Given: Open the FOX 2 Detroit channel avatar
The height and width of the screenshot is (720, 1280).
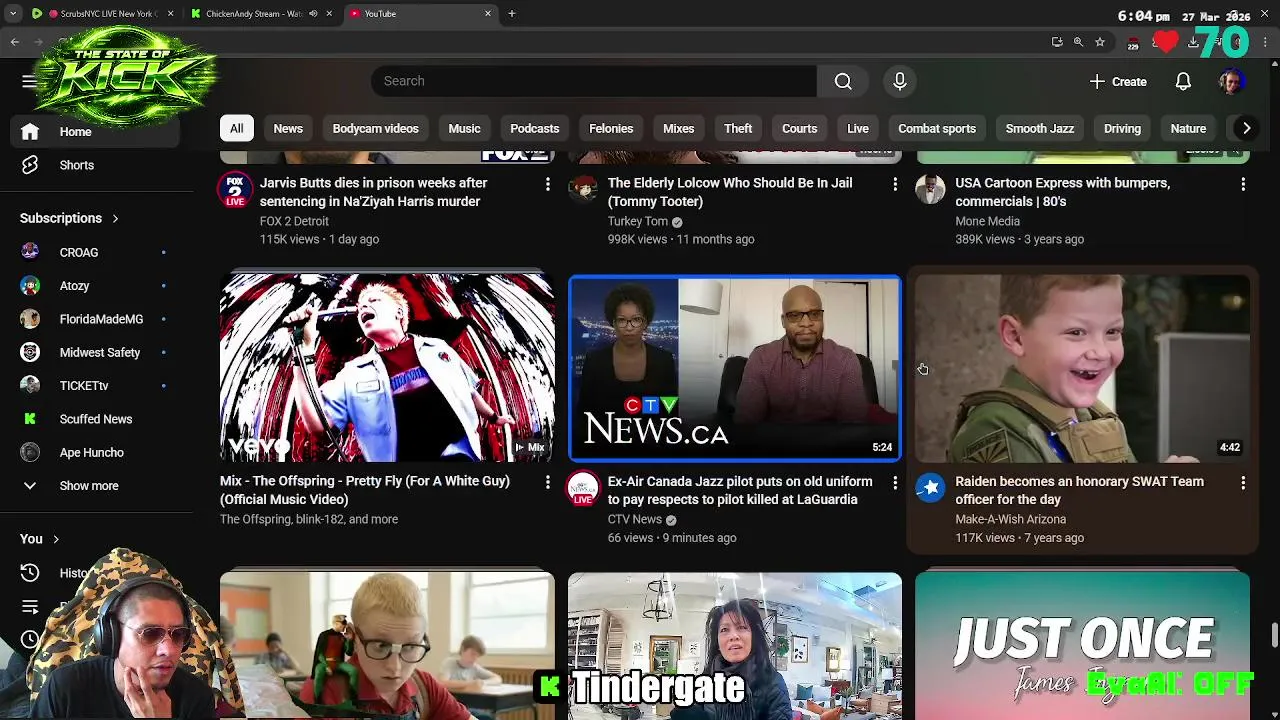Looking at the screenshot, I should tap(235, 190).
